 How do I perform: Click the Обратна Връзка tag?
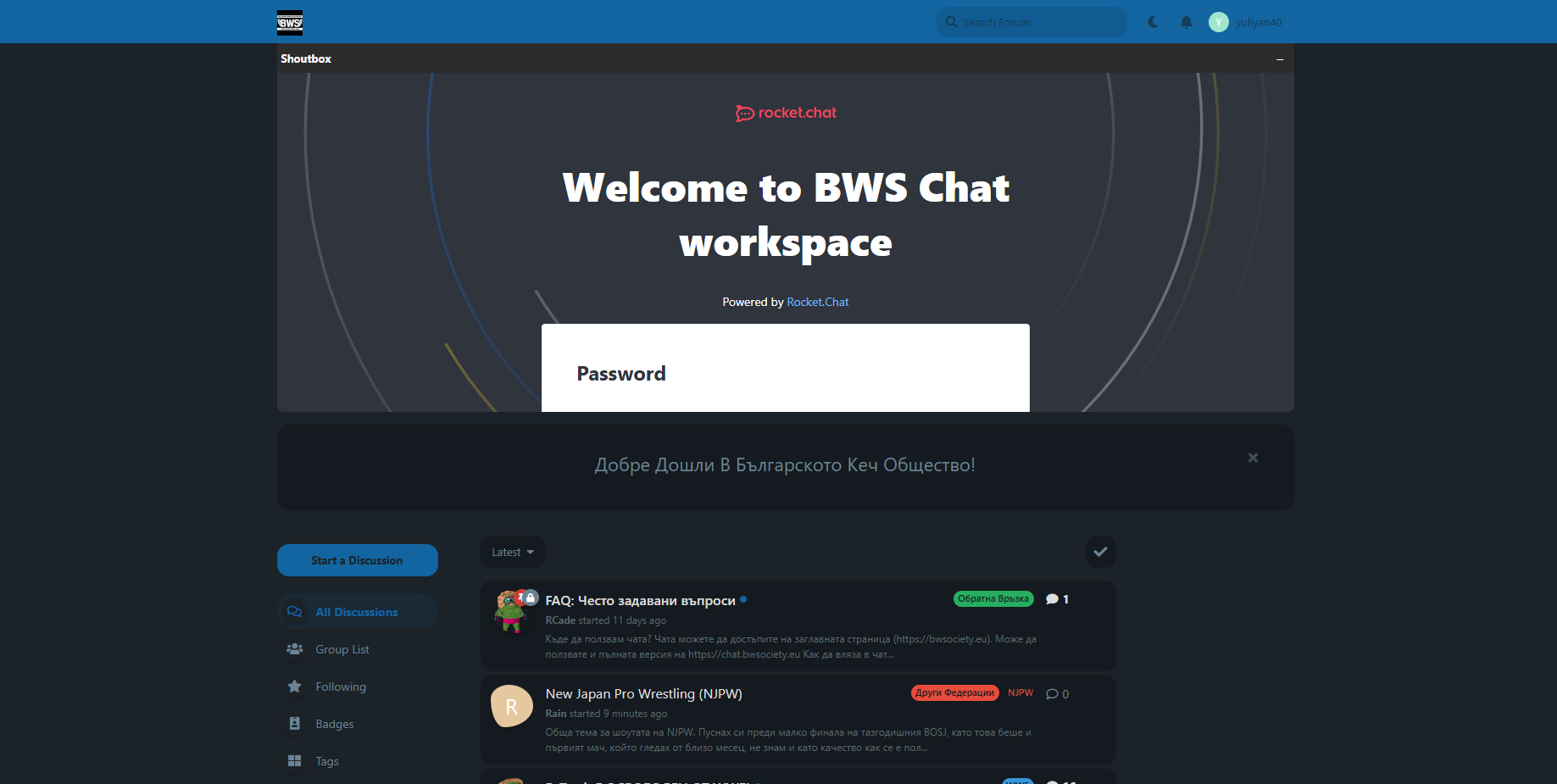tap(993, 598)
